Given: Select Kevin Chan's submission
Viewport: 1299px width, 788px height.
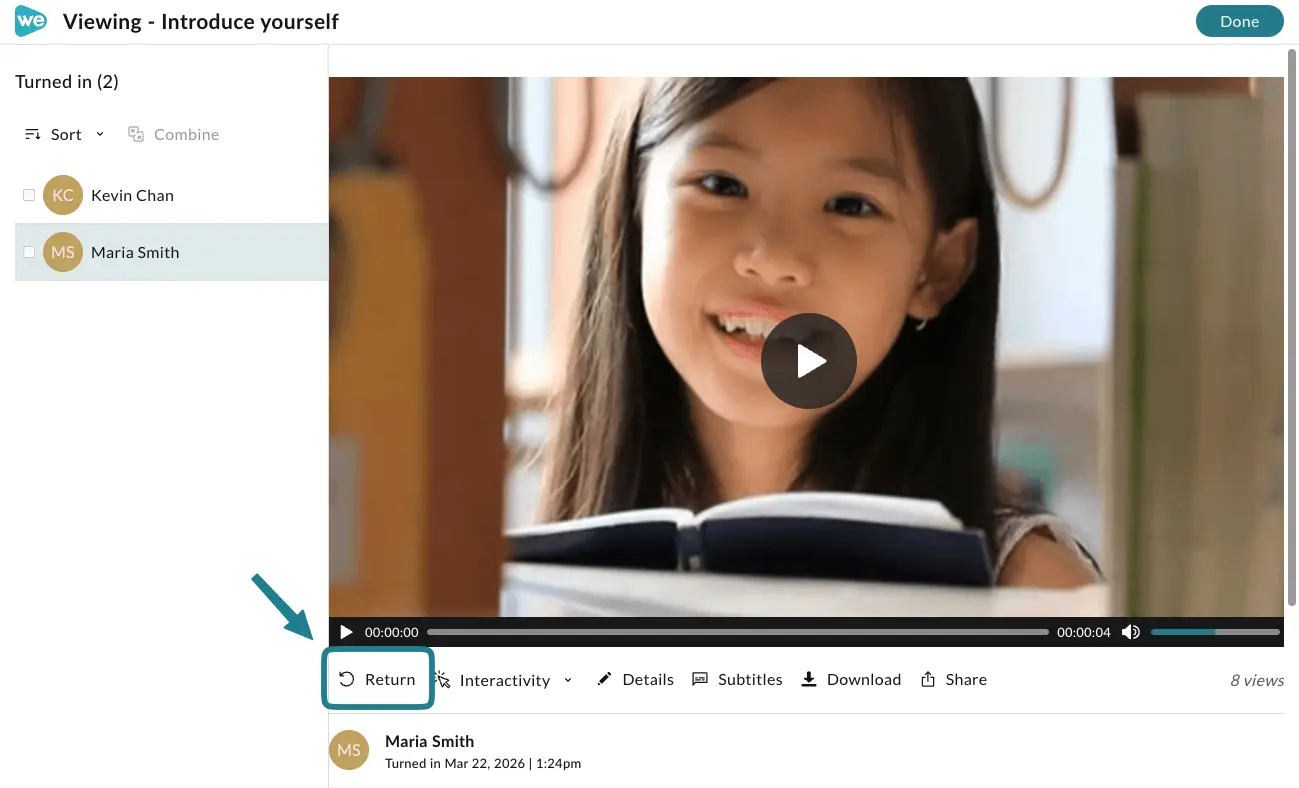Looking at the screenshot, I should coord(171,195).
